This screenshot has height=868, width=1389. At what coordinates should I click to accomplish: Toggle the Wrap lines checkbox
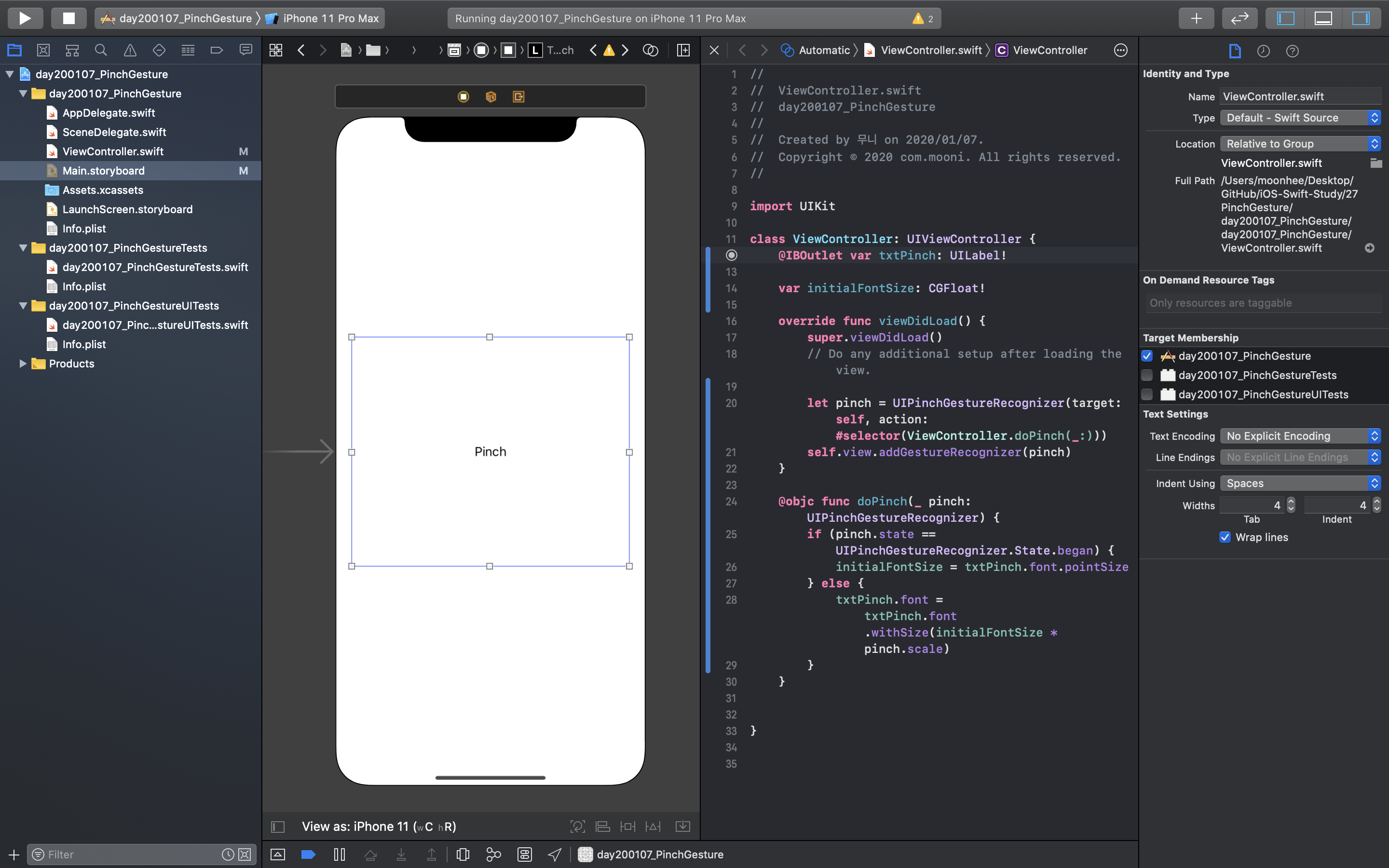point(1225,537)
